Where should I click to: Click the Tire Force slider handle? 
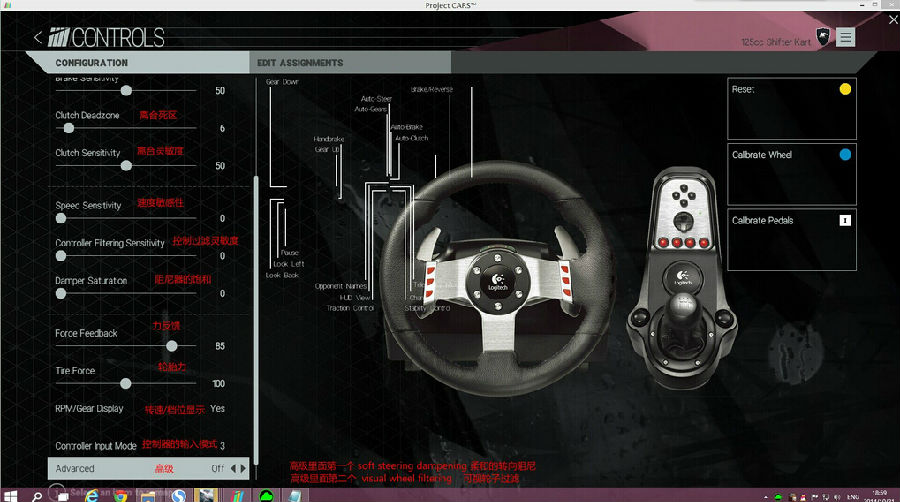pyautogui.click(x=126, y=383)
